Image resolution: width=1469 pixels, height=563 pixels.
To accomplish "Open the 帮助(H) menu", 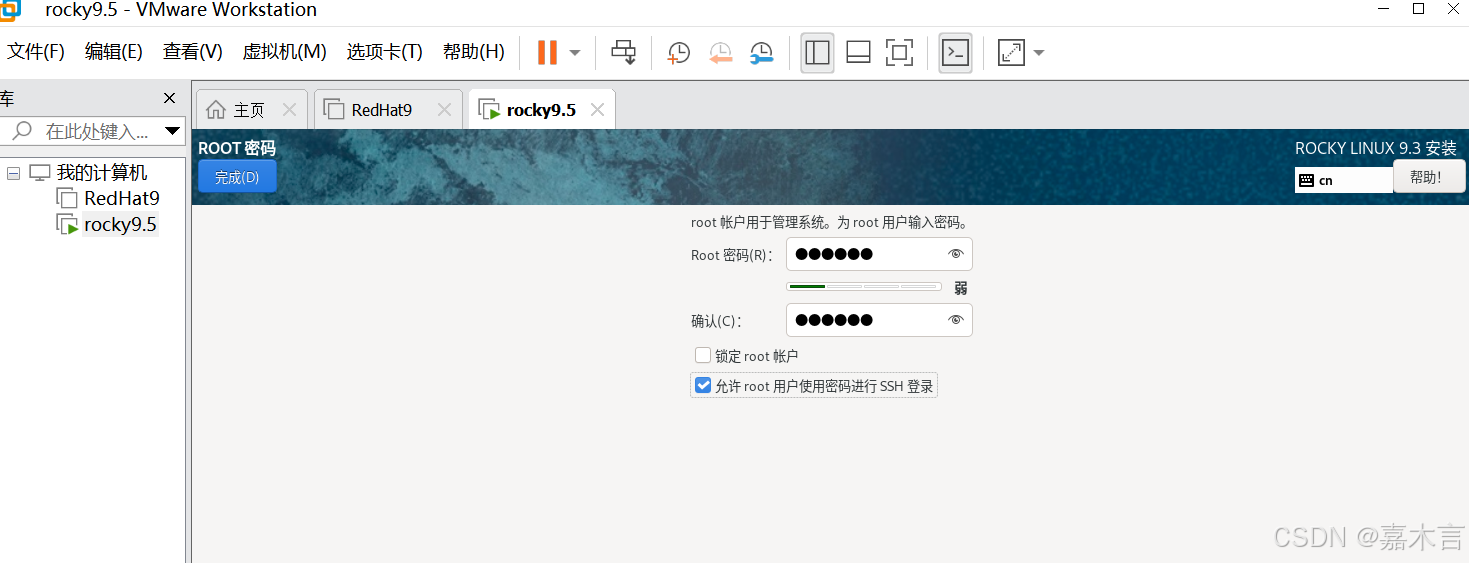I will [474, 52].
